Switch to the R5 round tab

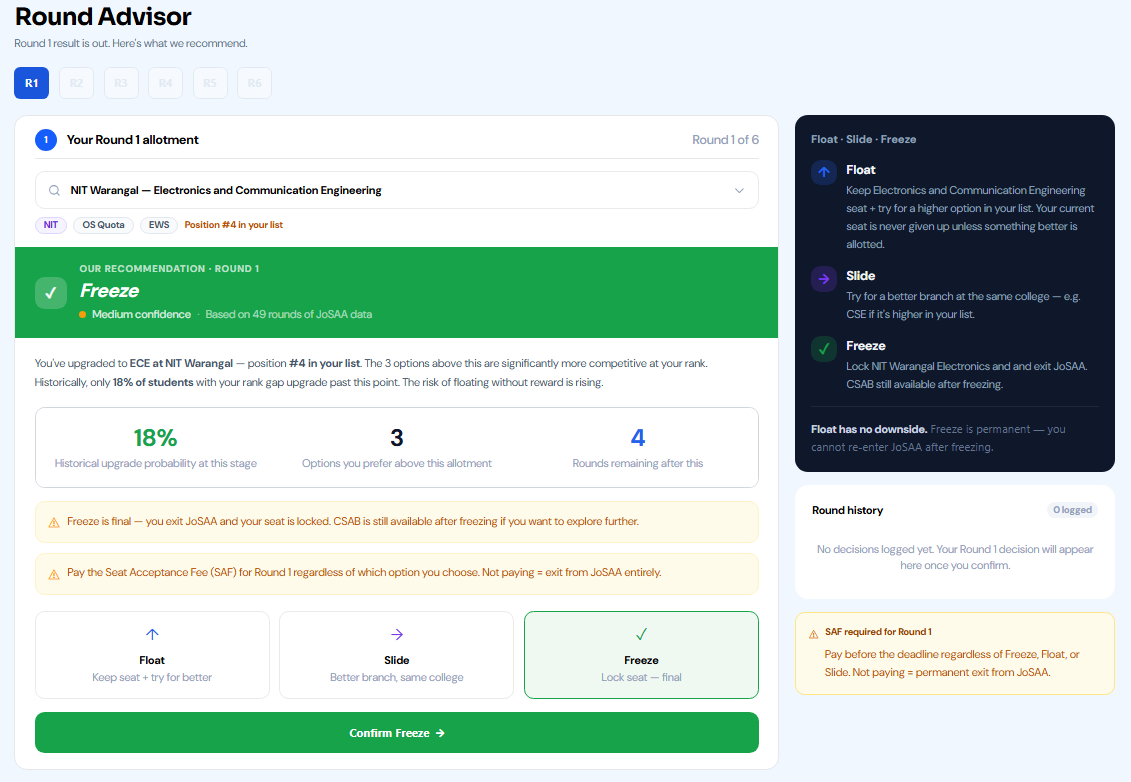point(210,83)
